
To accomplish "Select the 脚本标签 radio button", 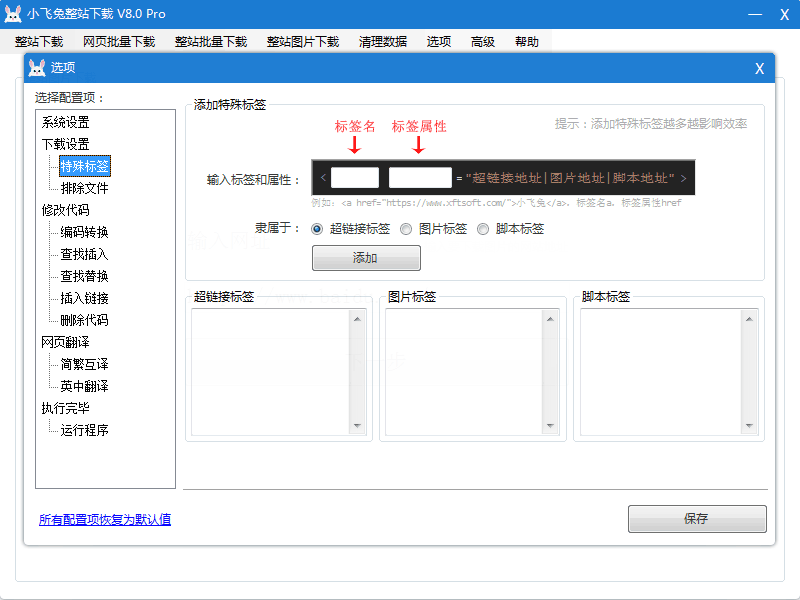I will [x=483, y=228].
